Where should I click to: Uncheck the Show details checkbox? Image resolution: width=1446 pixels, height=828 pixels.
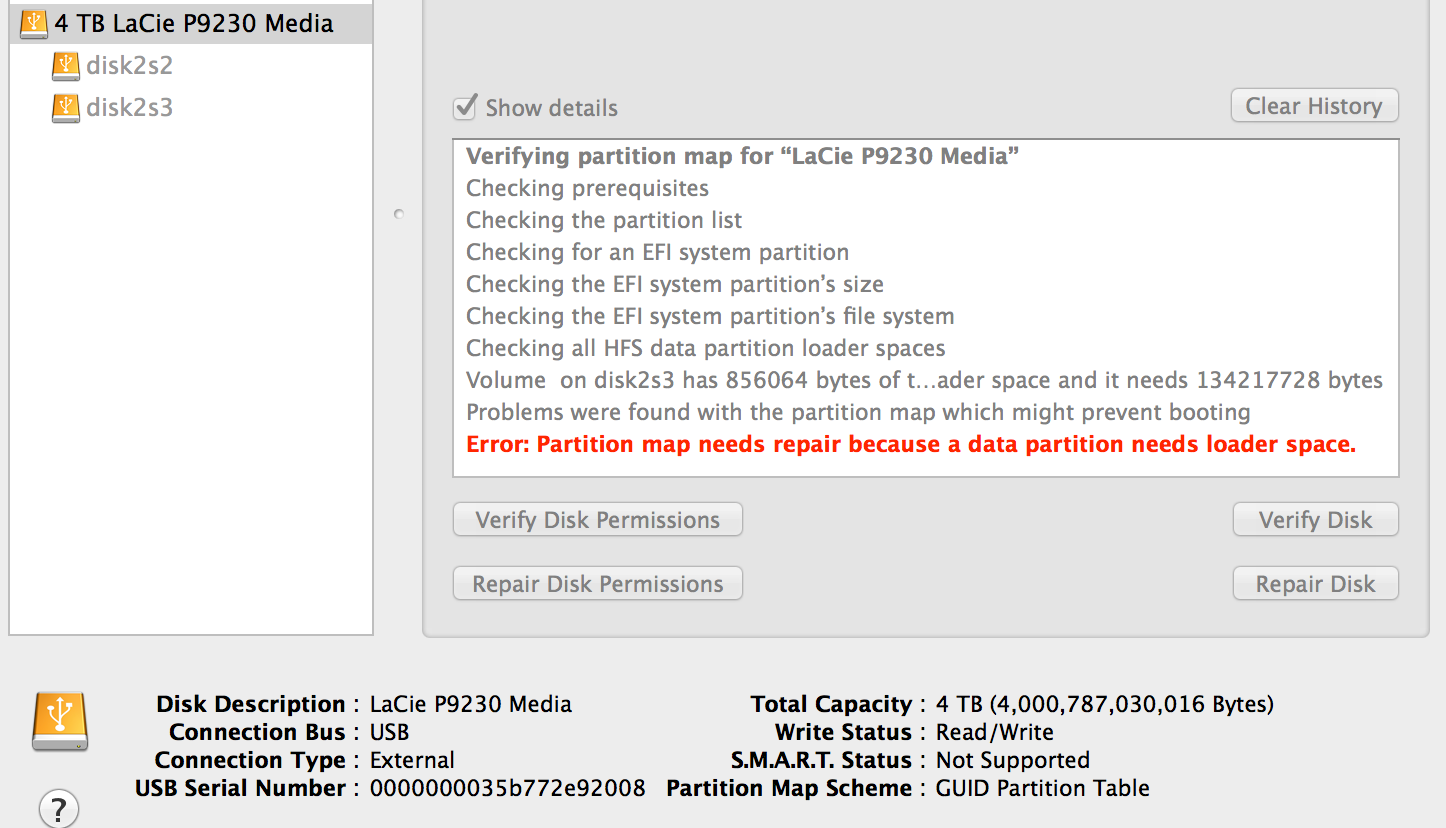(x=465, y=108)
